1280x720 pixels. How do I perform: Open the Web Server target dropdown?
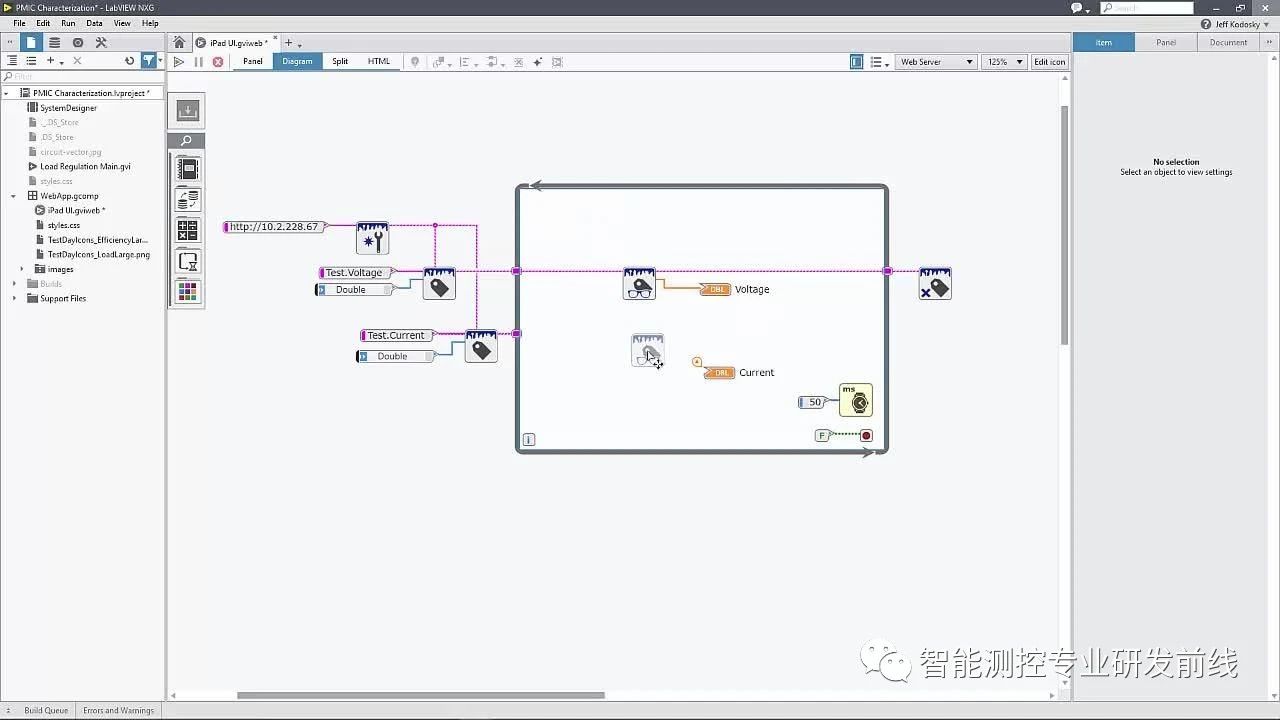936,62
